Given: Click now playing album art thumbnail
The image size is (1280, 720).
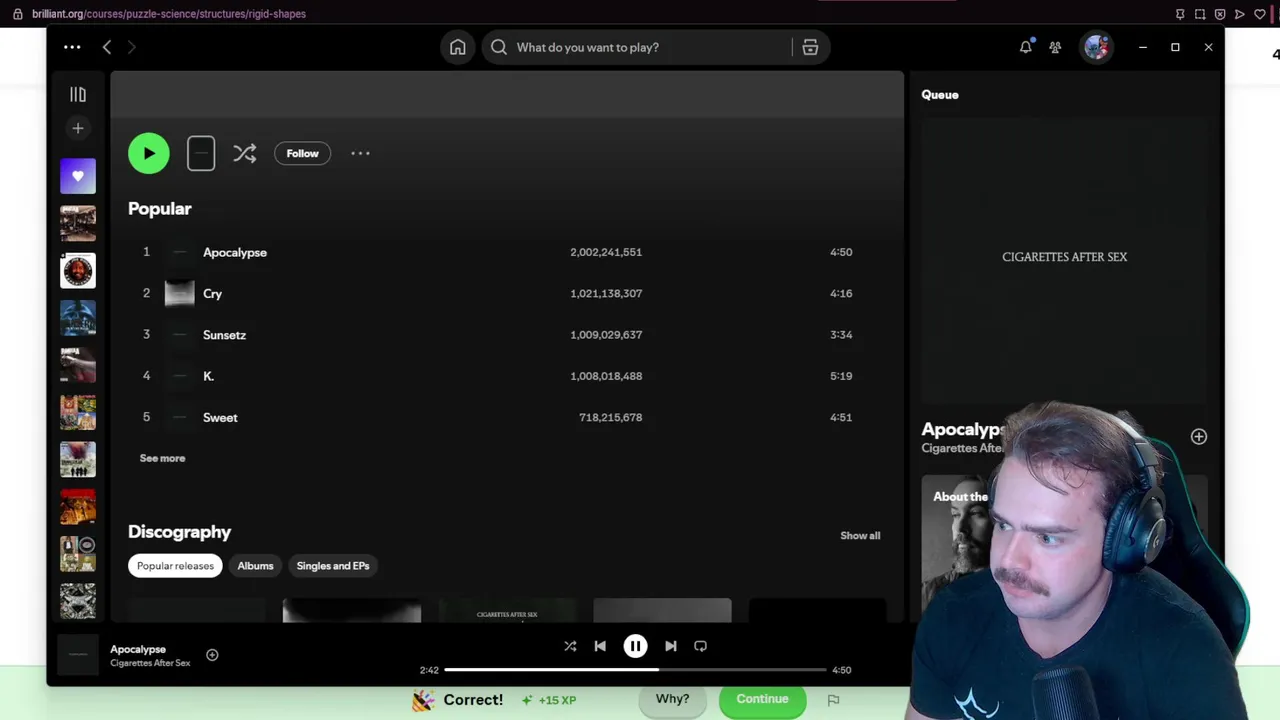Looking at the screenshot, I should pyautogui.click(x=78, y=655).
